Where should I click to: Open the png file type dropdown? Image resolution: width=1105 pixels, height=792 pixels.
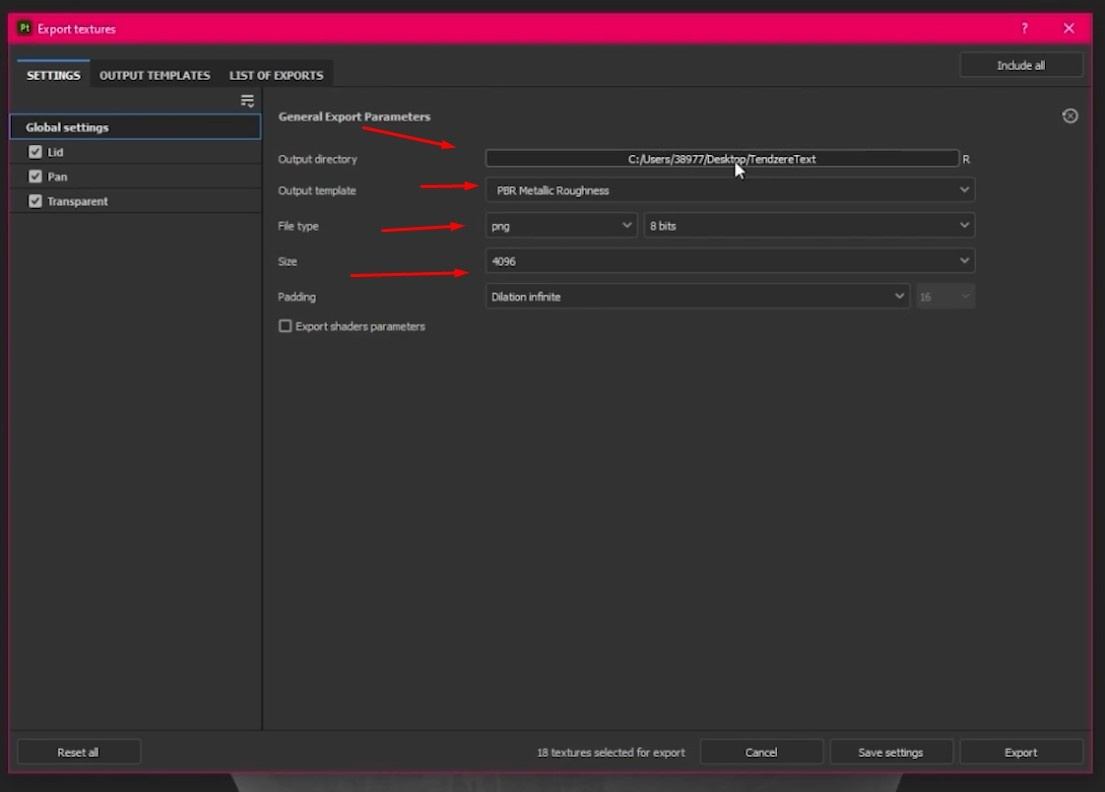click(x=561, y=225)
